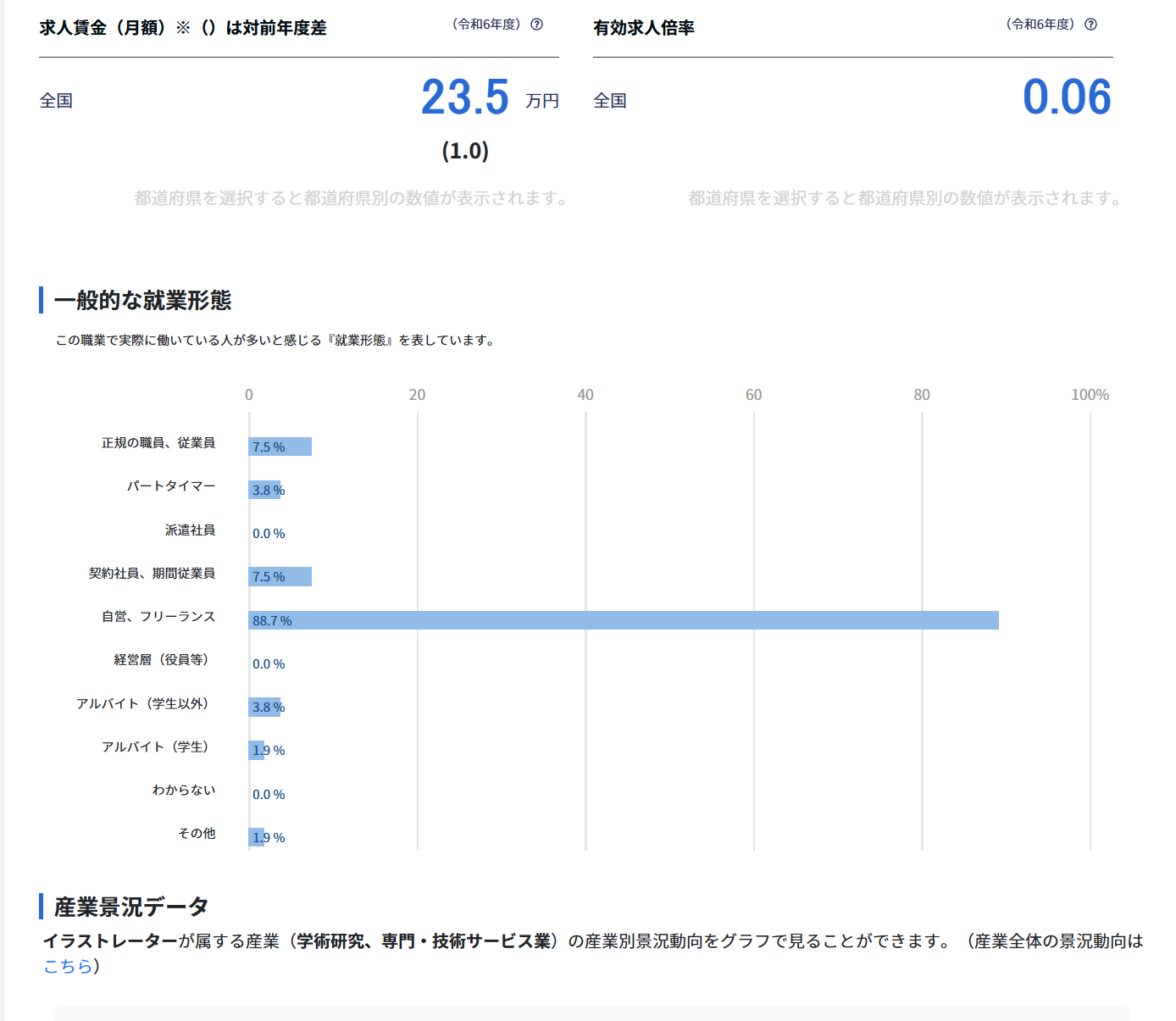Click the パートタイマー 3.8 % bar
The width and height of the screenshot is (1176, 1021).
(264, 490)
